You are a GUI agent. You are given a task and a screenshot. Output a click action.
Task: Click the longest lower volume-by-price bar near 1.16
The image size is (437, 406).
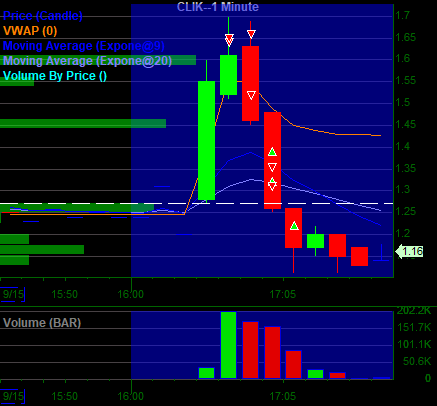pos(42,249)
